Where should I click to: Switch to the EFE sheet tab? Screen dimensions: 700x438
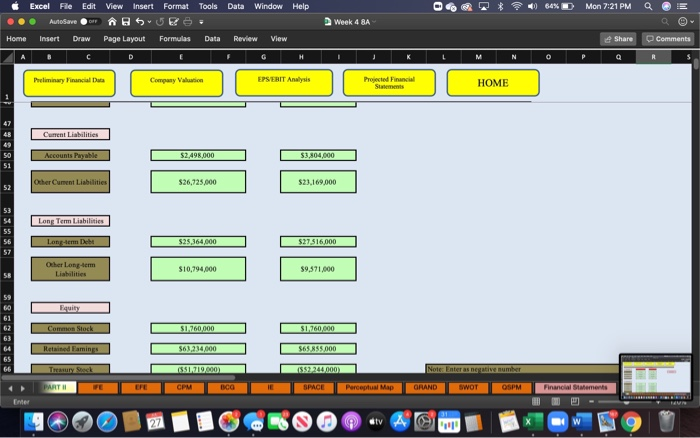pyautogui.click(x=141, y=388)
